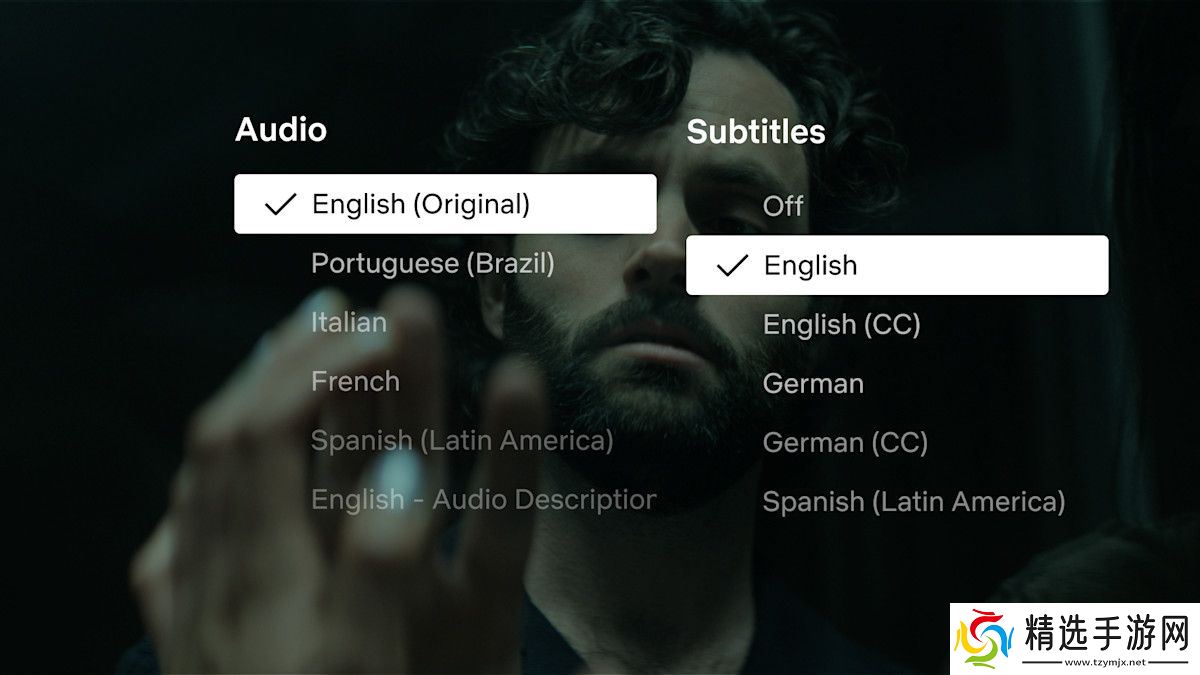Pick Spanish (Latin America) audio
Viewport: 1200px width, 675px height.
[x=462, y=440]
